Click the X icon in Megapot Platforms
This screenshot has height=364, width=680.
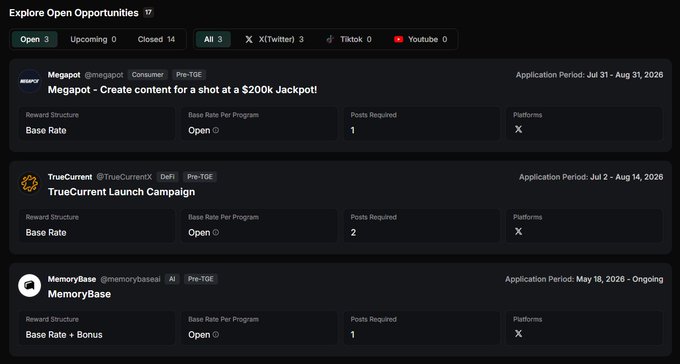pos(518,129)
